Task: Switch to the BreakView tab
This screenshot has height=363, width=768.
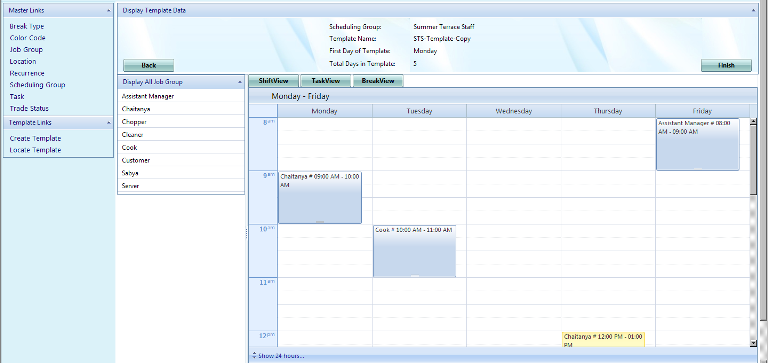Action: (378, 81)
